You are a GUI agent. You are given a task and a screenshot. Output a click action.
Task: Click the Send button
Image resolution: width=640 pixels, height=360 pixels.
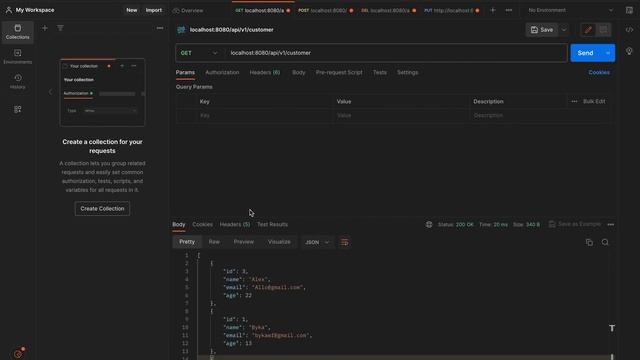[x=585, y=53]
